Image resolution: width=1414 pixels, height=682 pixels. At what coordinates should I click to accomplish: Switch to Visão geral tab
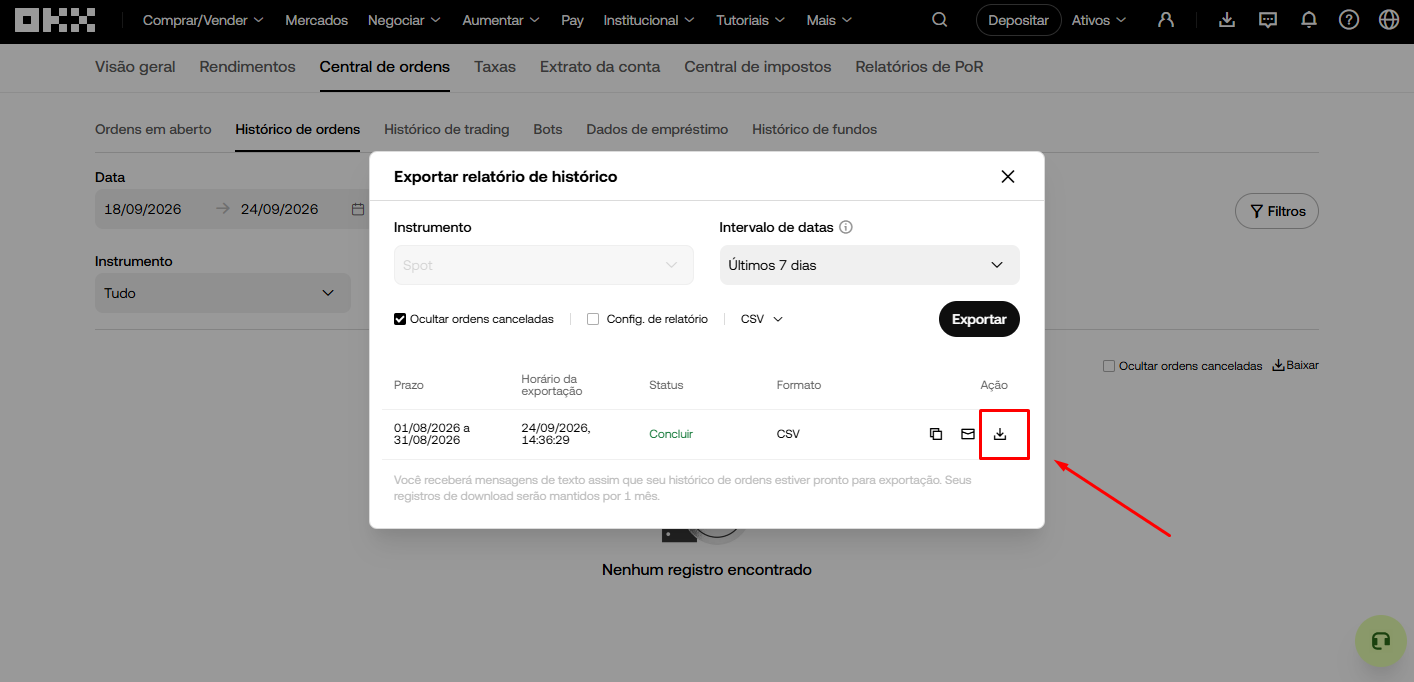135,67
